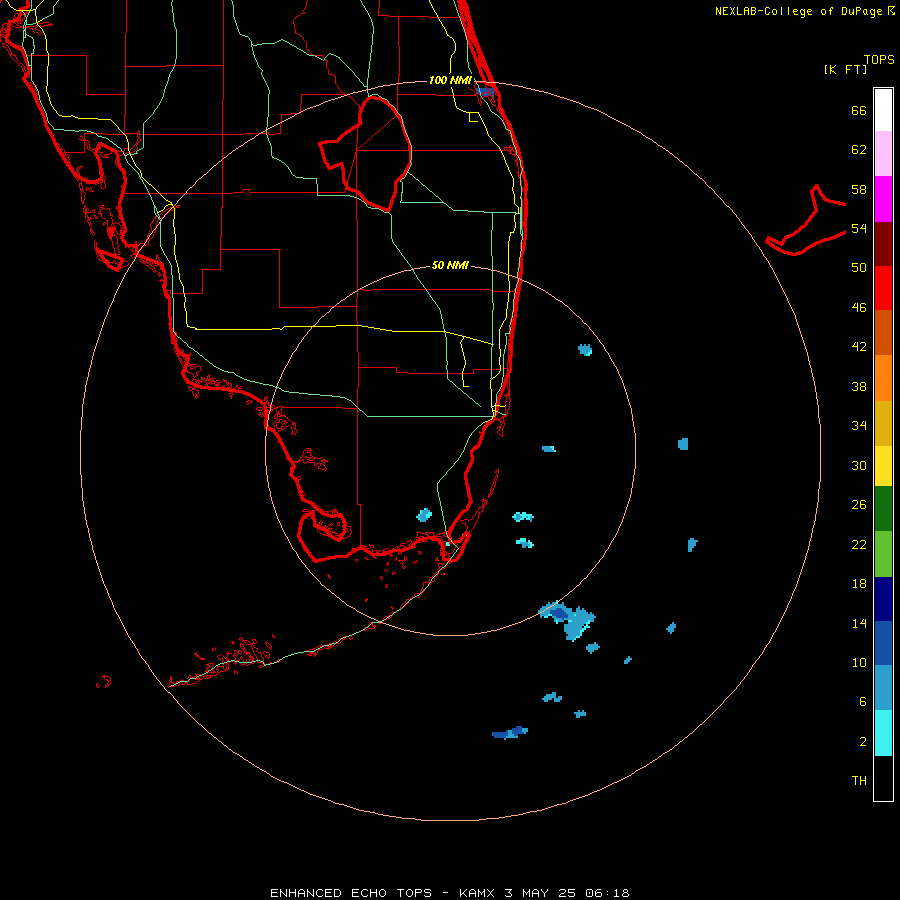Choose the navy blue legend swatch
This screenshot has width=900, height=900.
coord(883,599)
